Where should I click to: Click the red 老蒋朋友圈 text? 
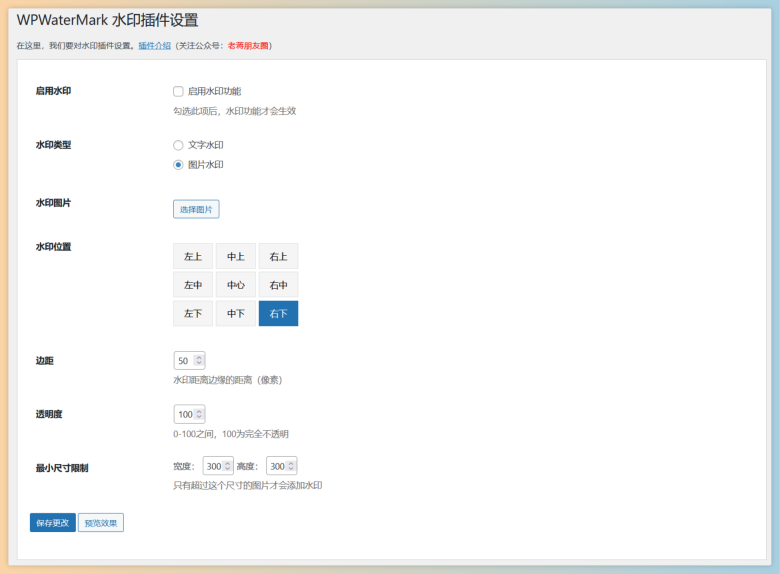[x=248, y=46]
